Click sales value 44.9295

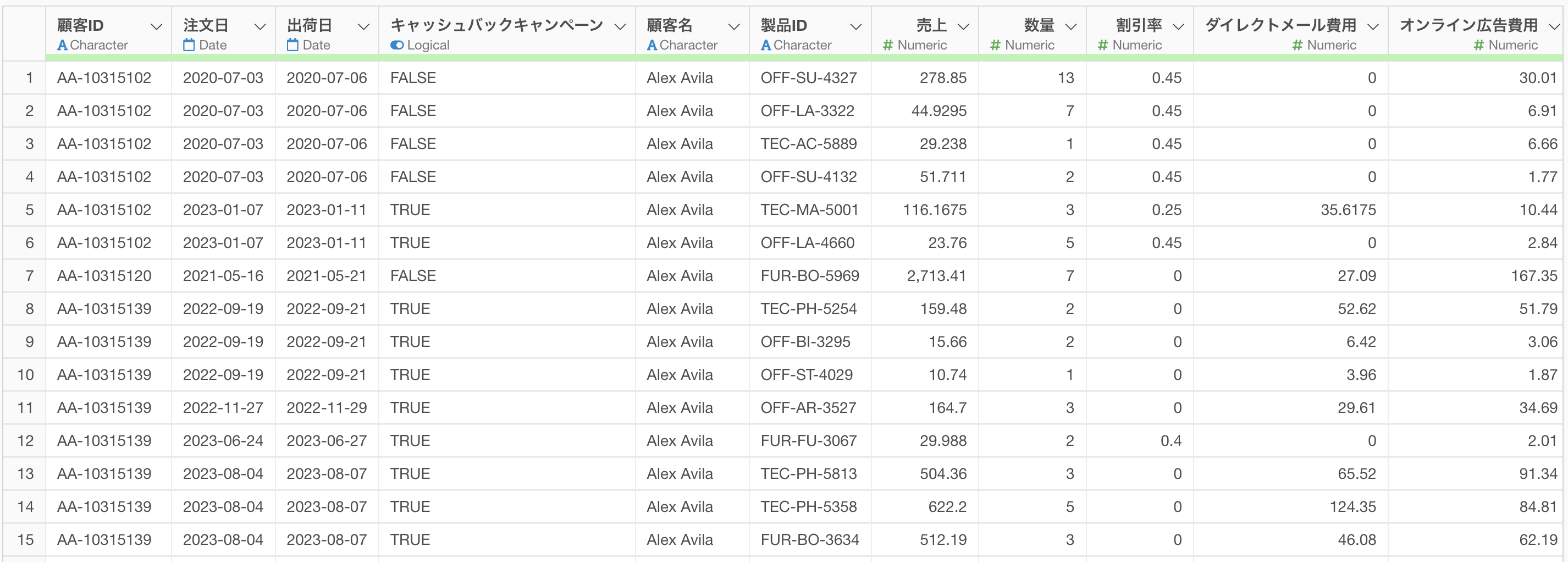click(x=938, y=111)
